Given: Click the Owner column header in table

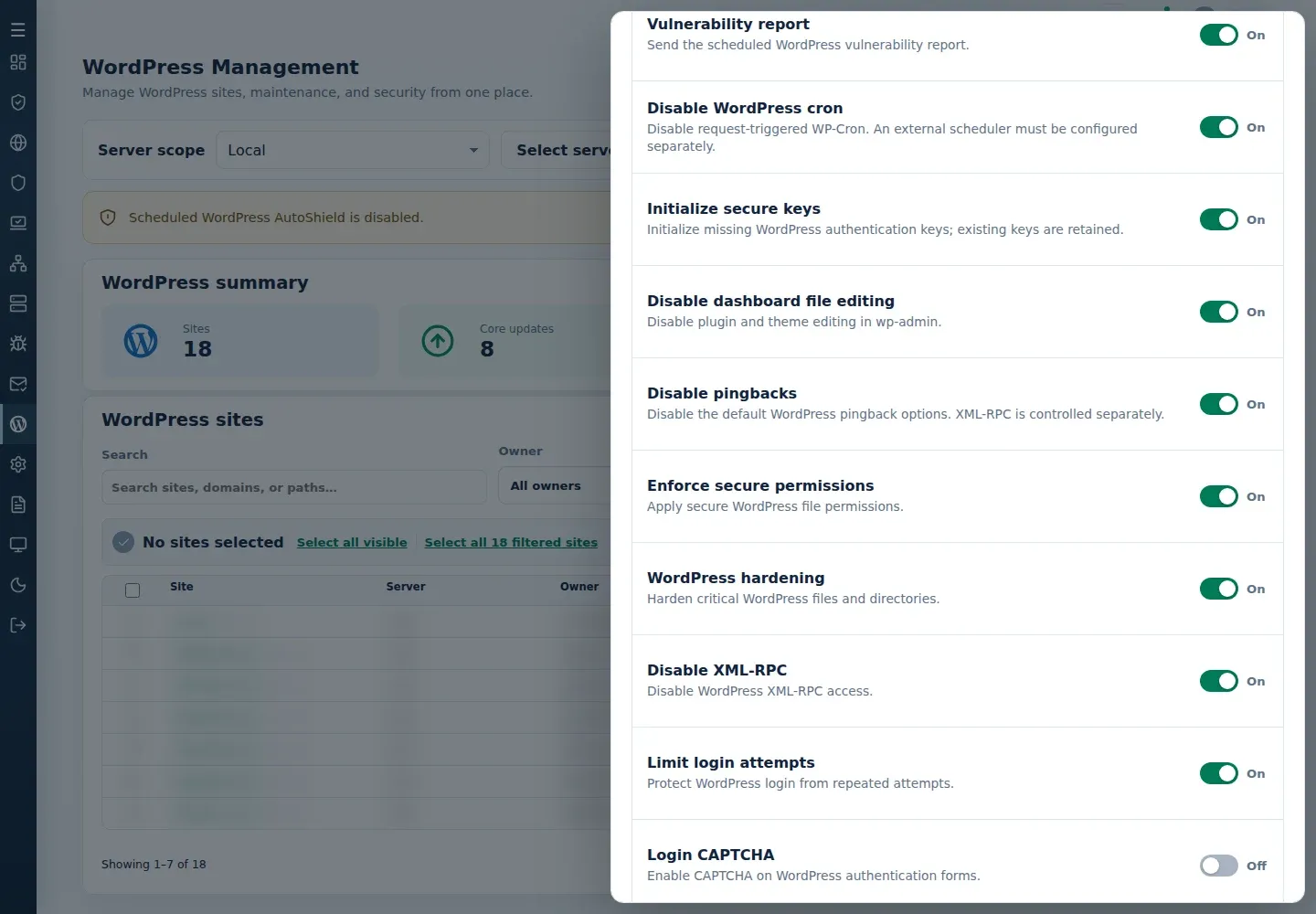Looking at the screenshot, I should click(579, 587).
